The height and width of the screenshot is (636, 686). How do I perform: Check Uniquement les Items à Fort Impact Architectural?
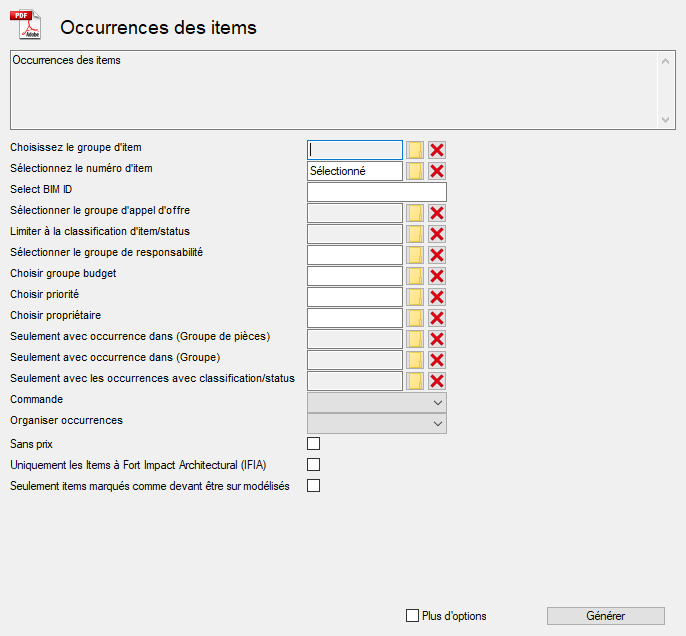314,464
